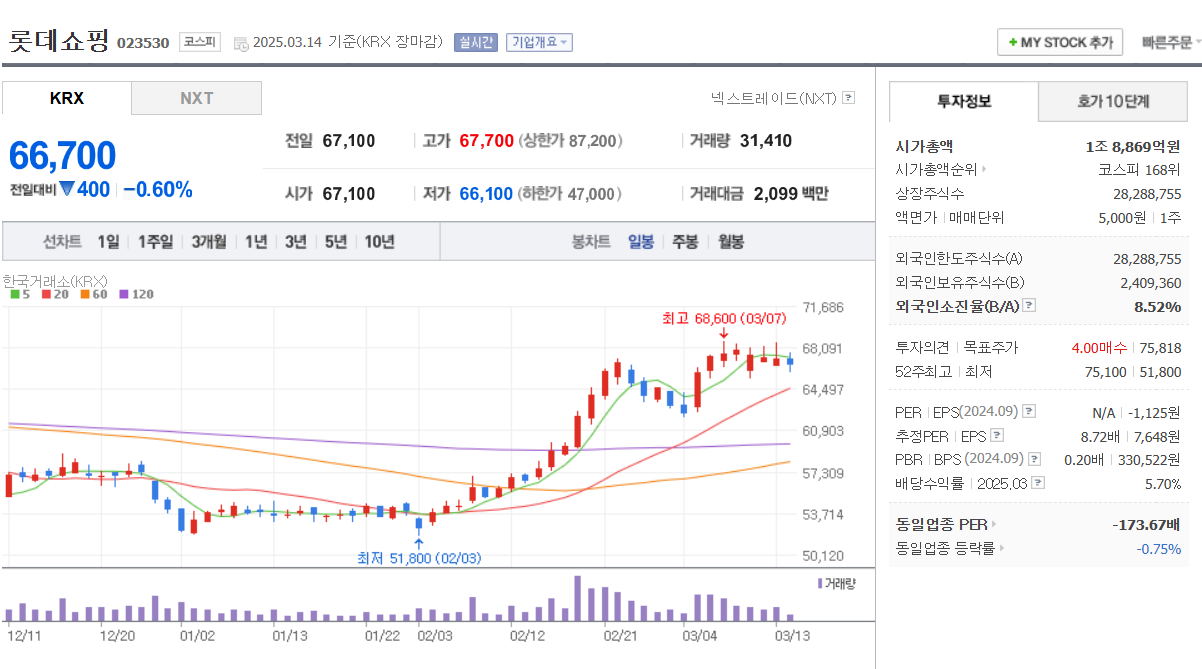The width and height of the screenshot is (1202, 669).
Task: Select the 1주일 line chart period
Action: [155, 242]
